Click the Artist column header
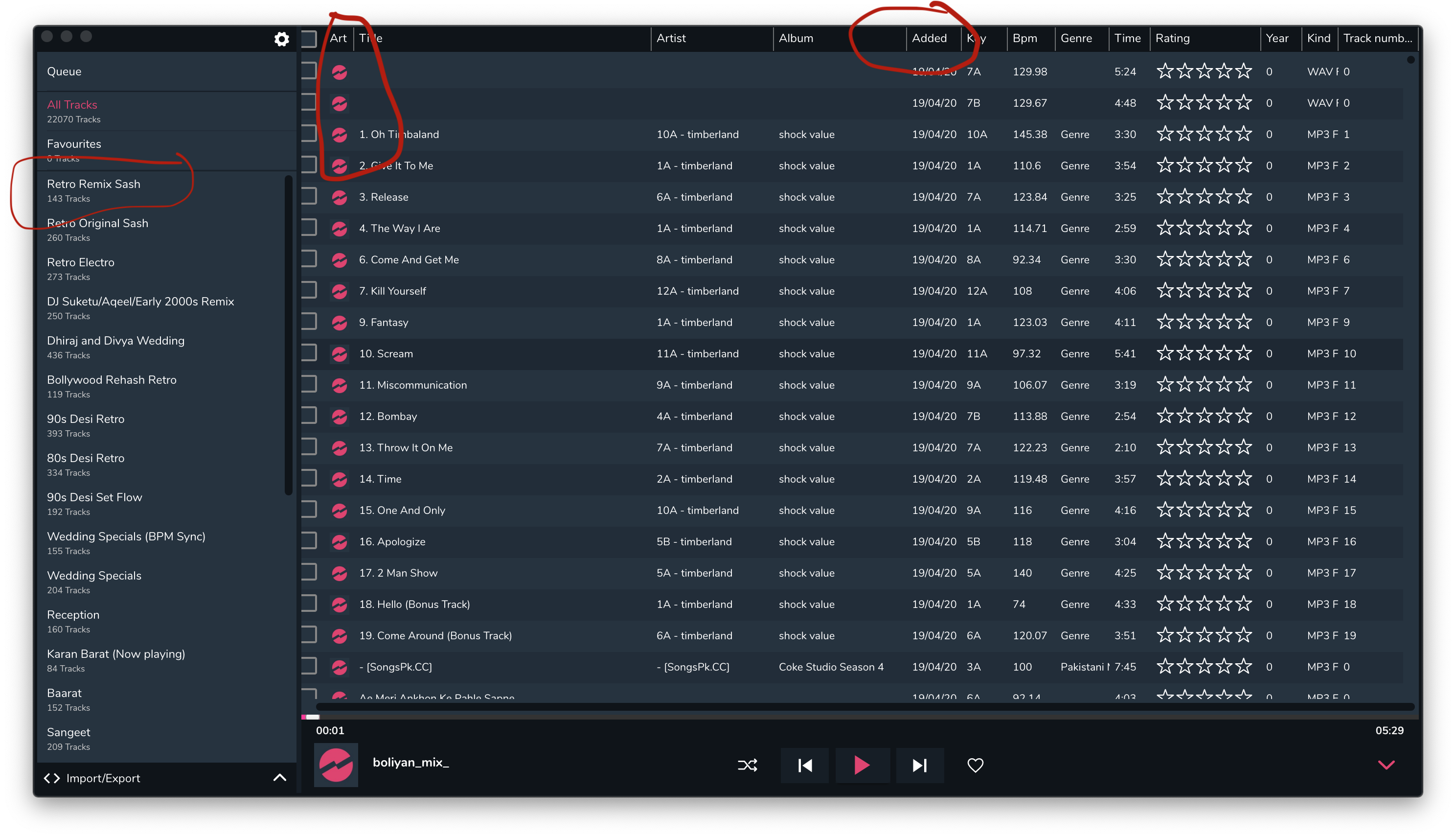 671,39
